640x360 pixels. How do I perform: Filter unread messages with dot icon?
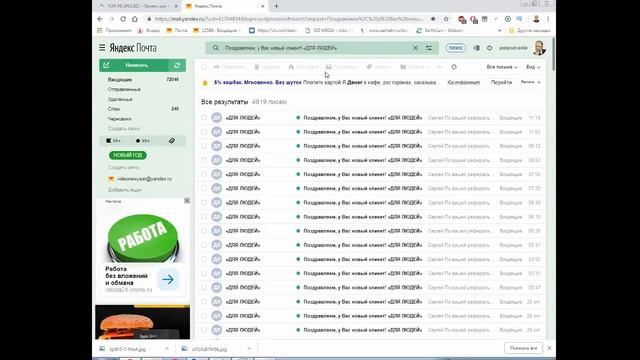pos(142,141)
